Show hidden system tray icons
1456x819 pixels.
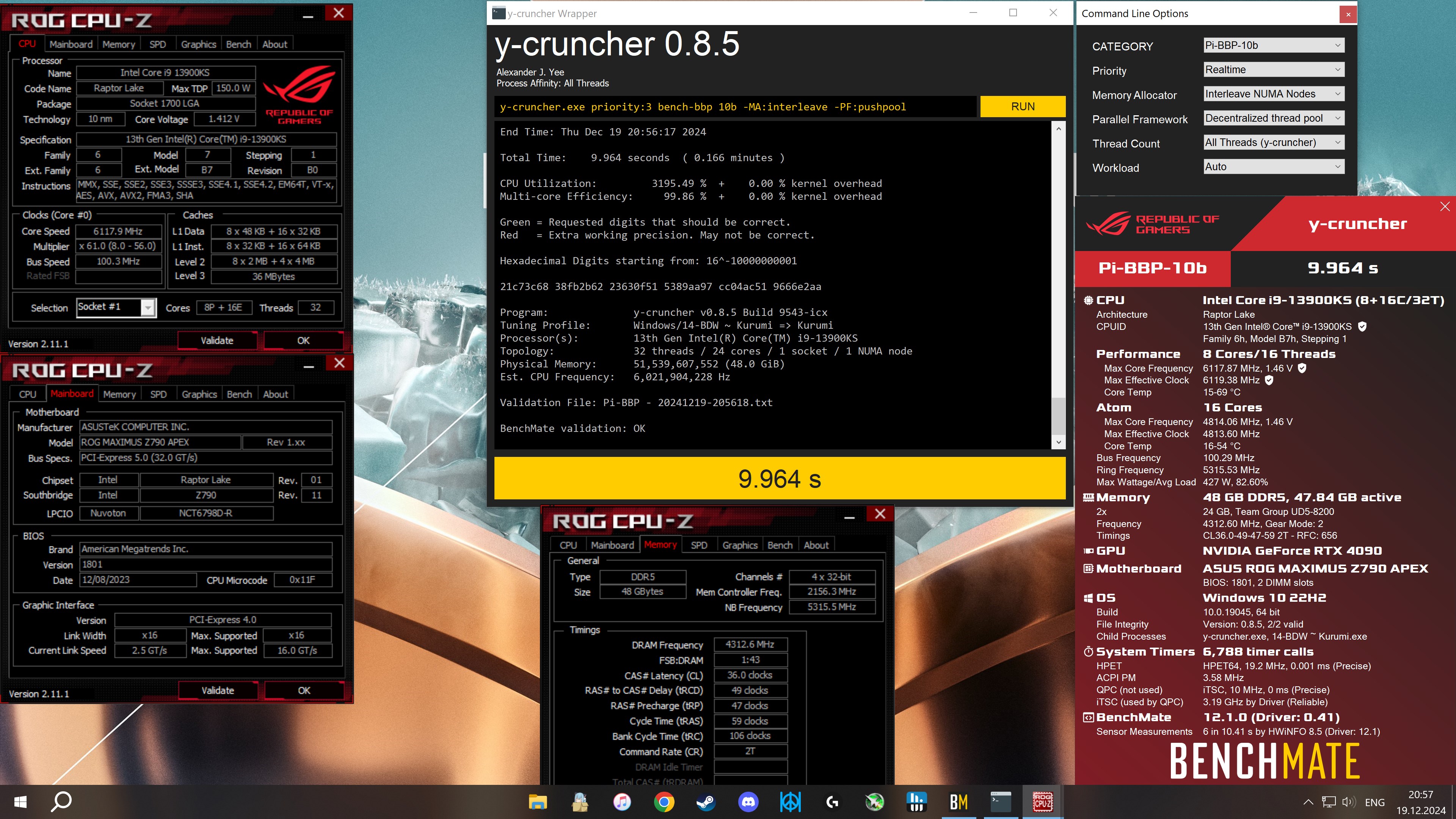coord(1308,802)
